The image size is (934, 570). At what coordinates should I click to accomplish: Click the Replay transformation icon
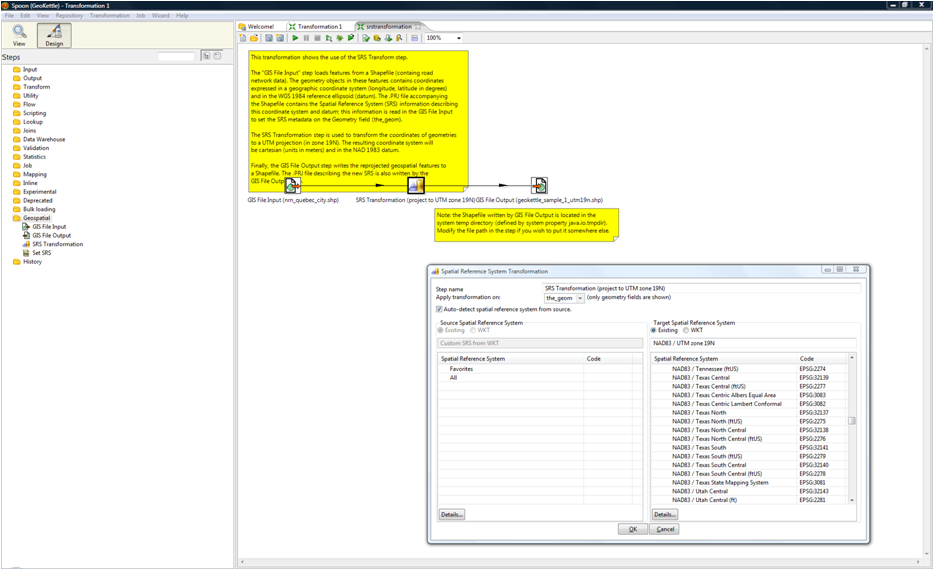[351, 38]
